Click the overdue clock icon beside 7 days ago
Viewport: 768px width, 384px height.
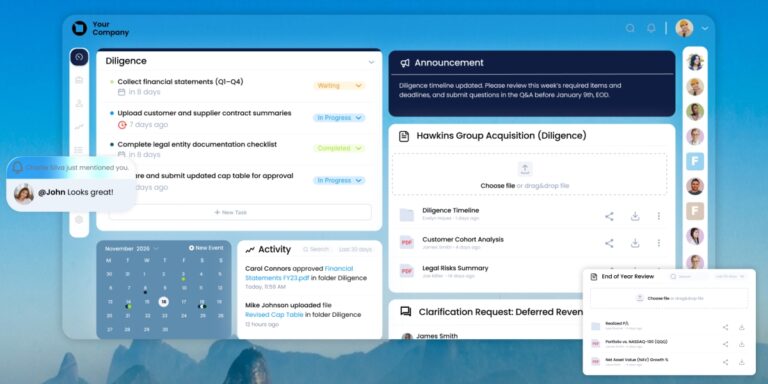[122, 125]
